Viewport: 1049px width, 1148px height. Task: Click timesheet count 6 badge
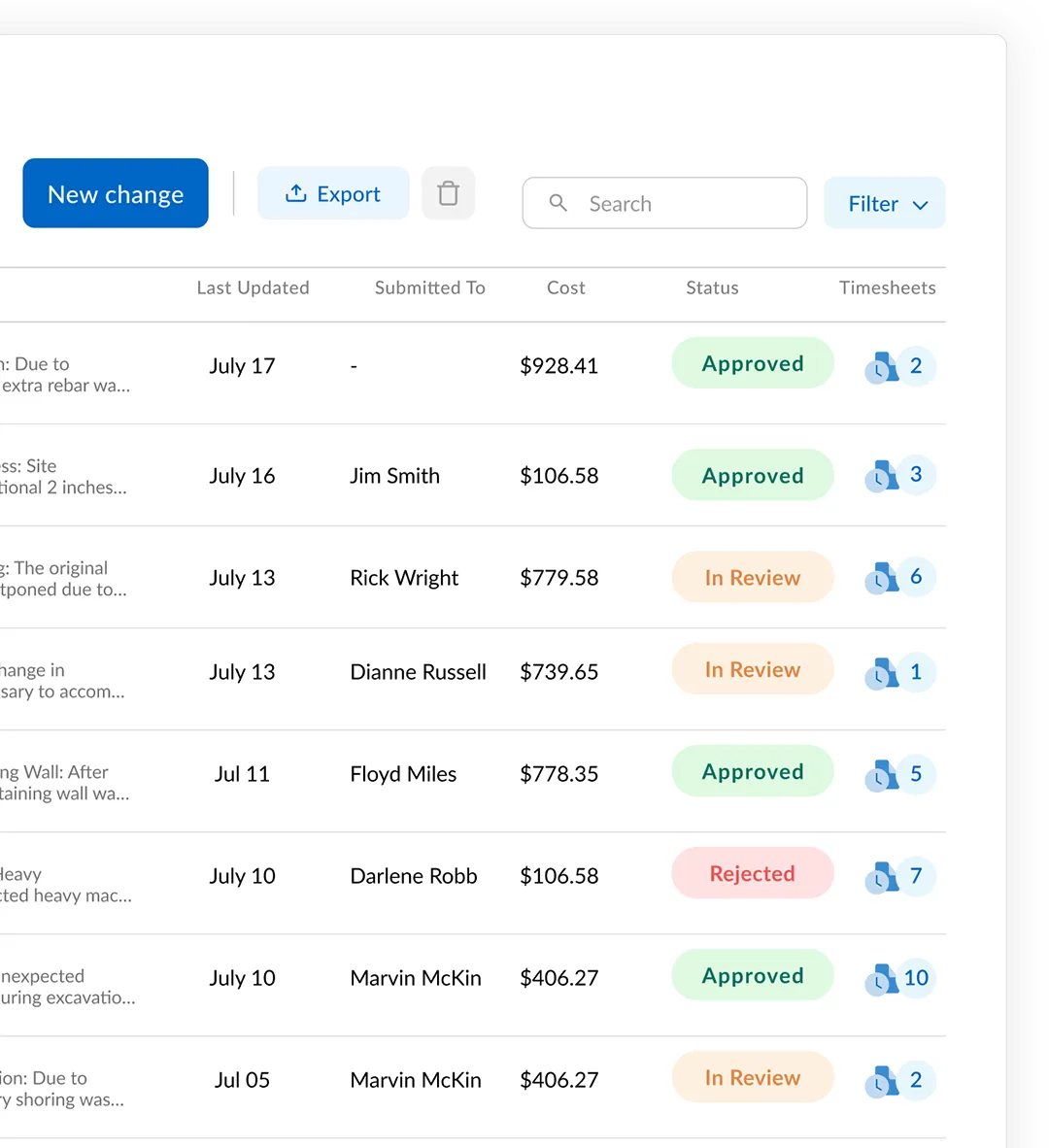tap(916, 577)
